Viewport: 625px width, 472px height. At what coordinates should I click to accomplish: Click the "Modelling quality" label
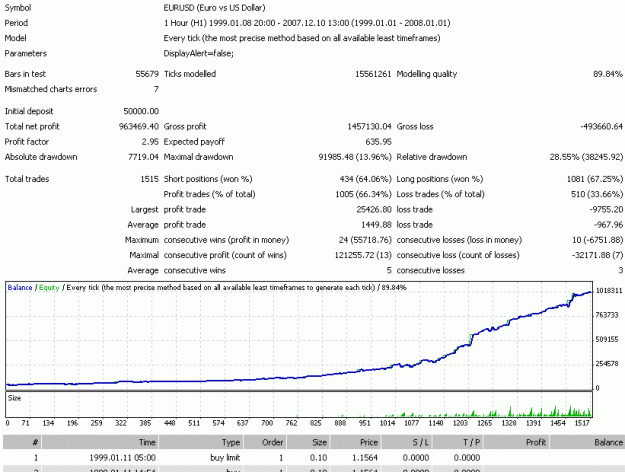click(426, 74)
